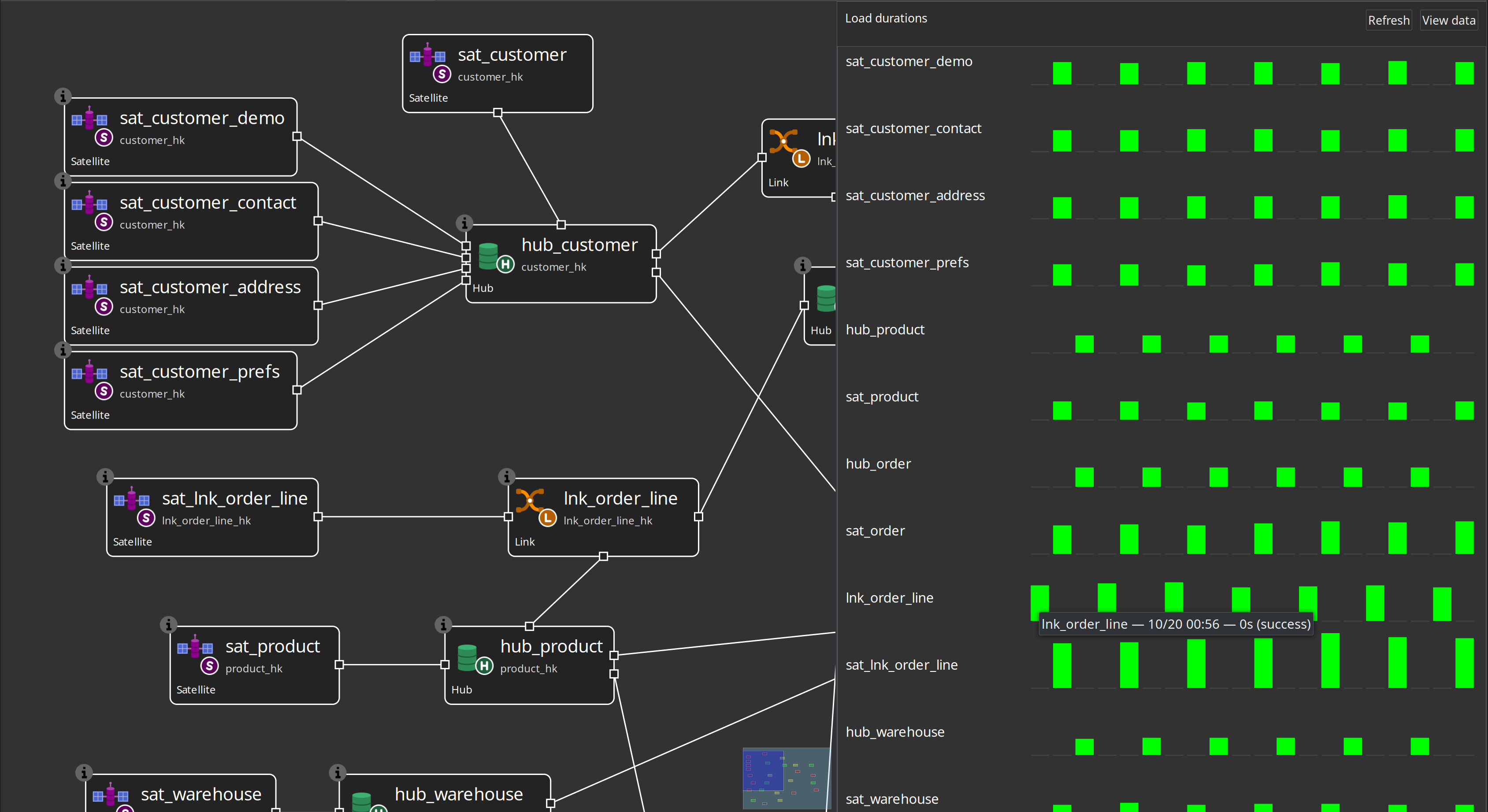Click the info icon on sat_customer_address node
The image size is (1488, 812).
click(63, 266)
